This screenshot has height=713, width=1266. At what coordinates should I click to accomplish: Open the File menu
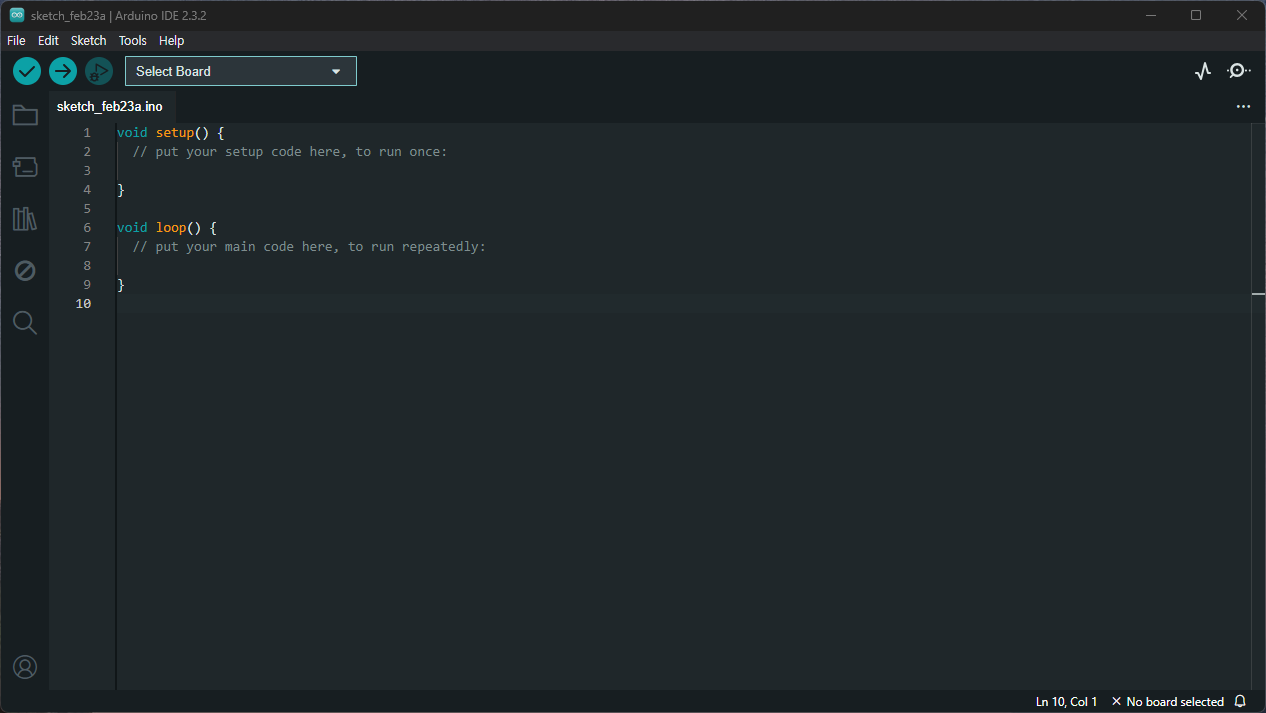[x=16, y=41]
